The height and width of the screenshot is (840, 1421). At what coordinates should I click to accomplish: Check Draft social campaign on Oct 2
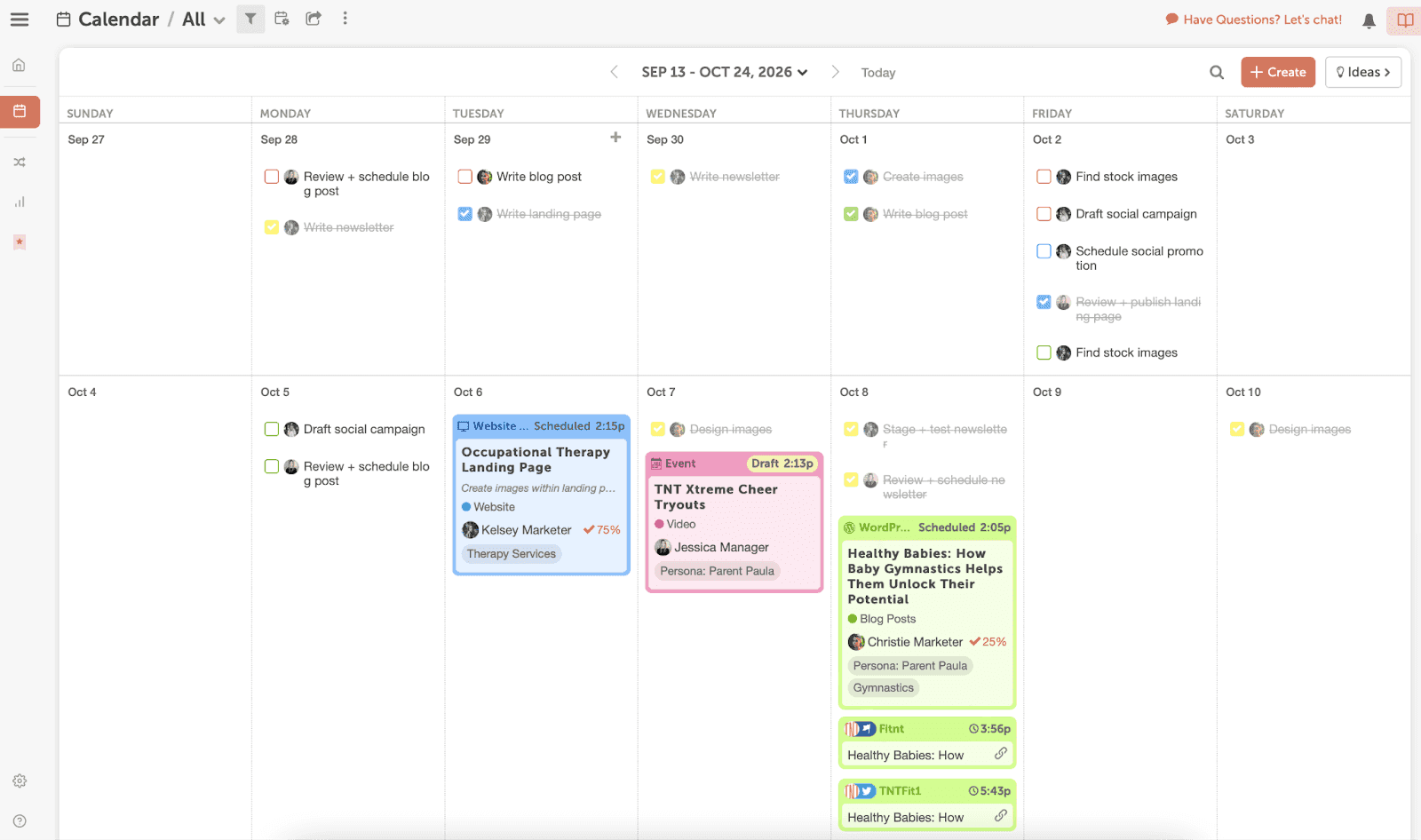coord(1044,214)
